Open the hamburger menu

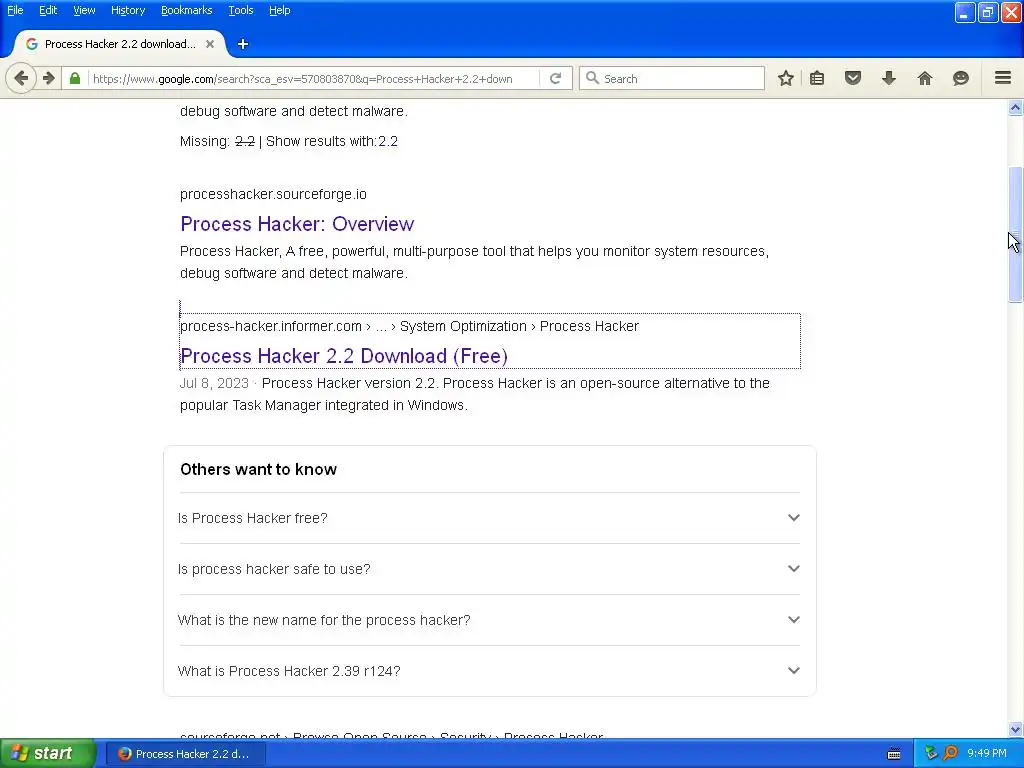1003,78
